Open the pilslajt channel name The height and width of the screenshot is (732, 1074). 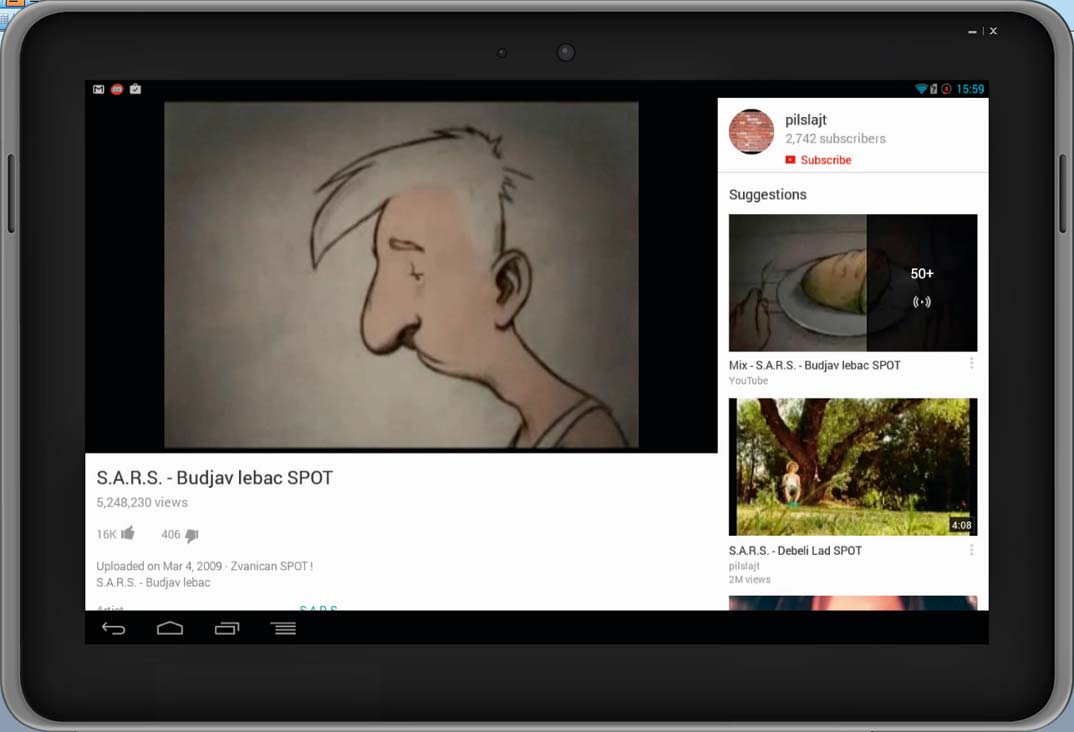[806, 119]
